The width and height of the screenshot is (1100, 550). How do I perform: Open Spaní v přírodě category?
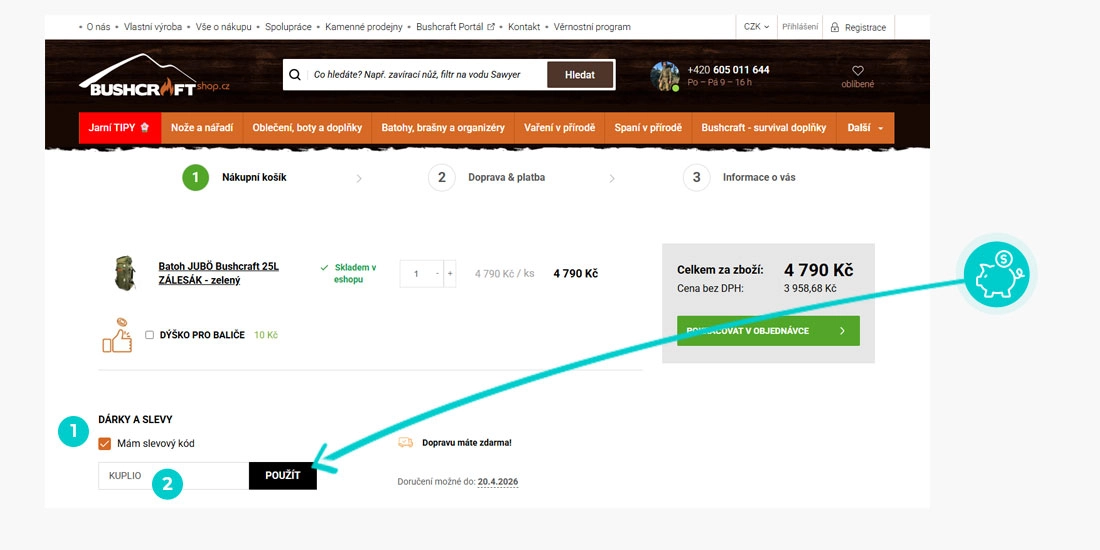point(648,128)
